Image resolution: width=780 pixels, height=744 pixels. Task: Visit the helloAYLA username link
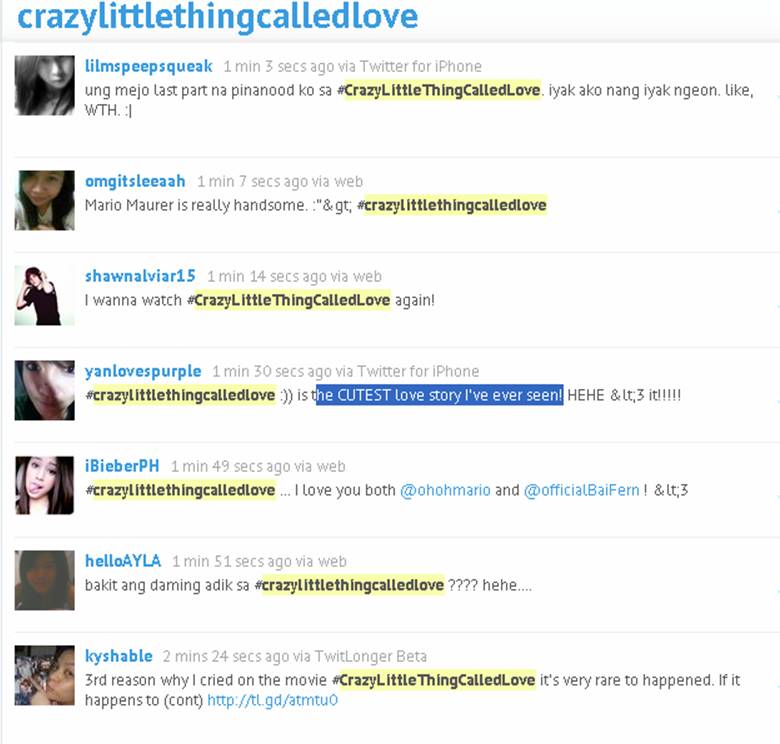click(123, 561)
